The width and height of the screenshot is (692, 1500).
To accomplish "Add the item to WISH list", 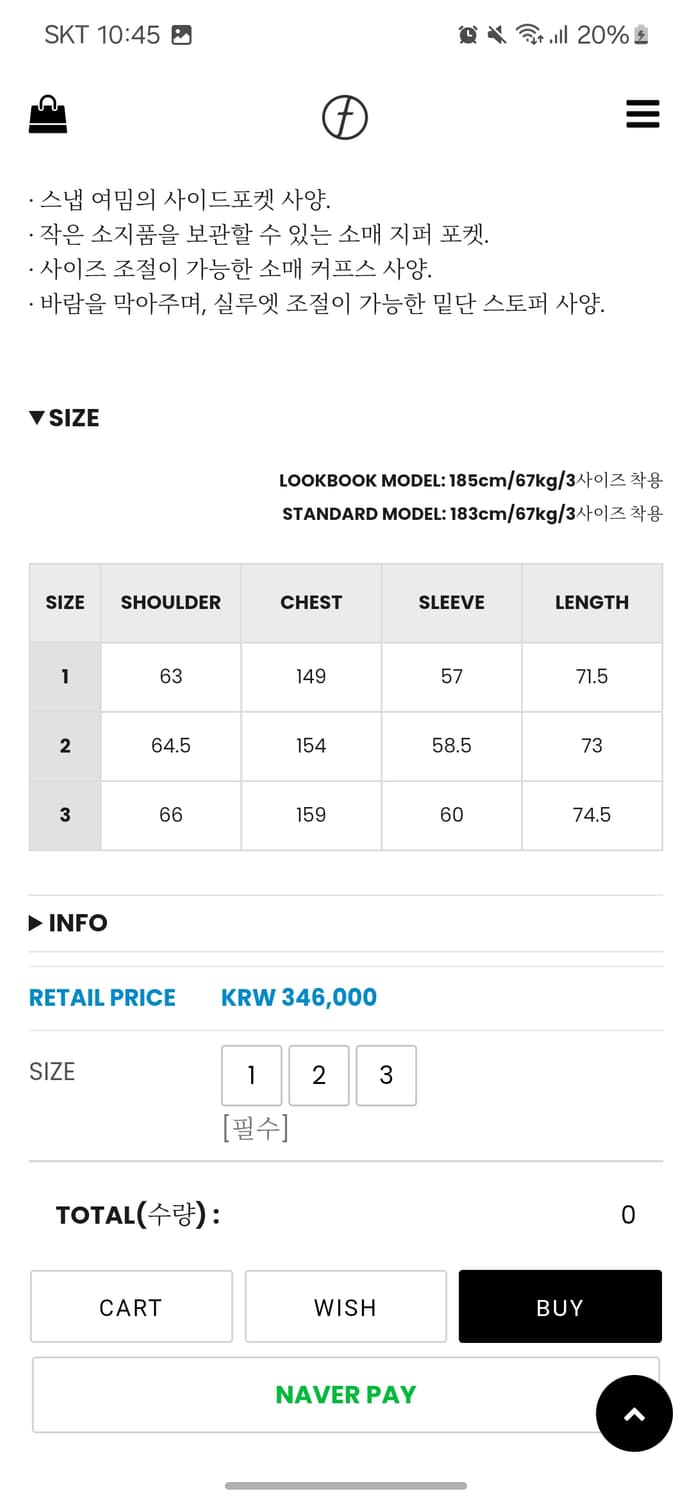I will pyautogui.click(x=345, y=1307).
